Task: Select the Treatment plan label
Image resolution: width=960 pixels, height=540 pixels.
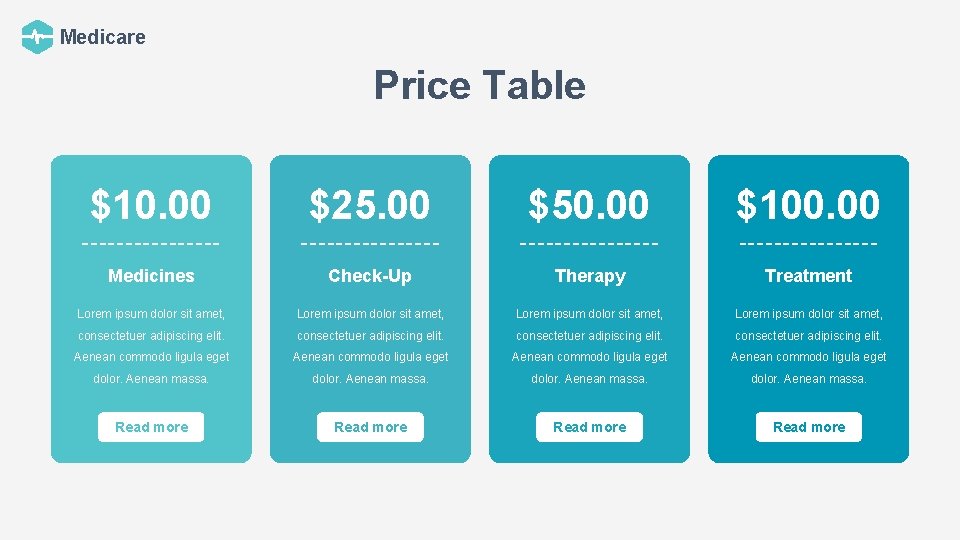Action: 808,276
